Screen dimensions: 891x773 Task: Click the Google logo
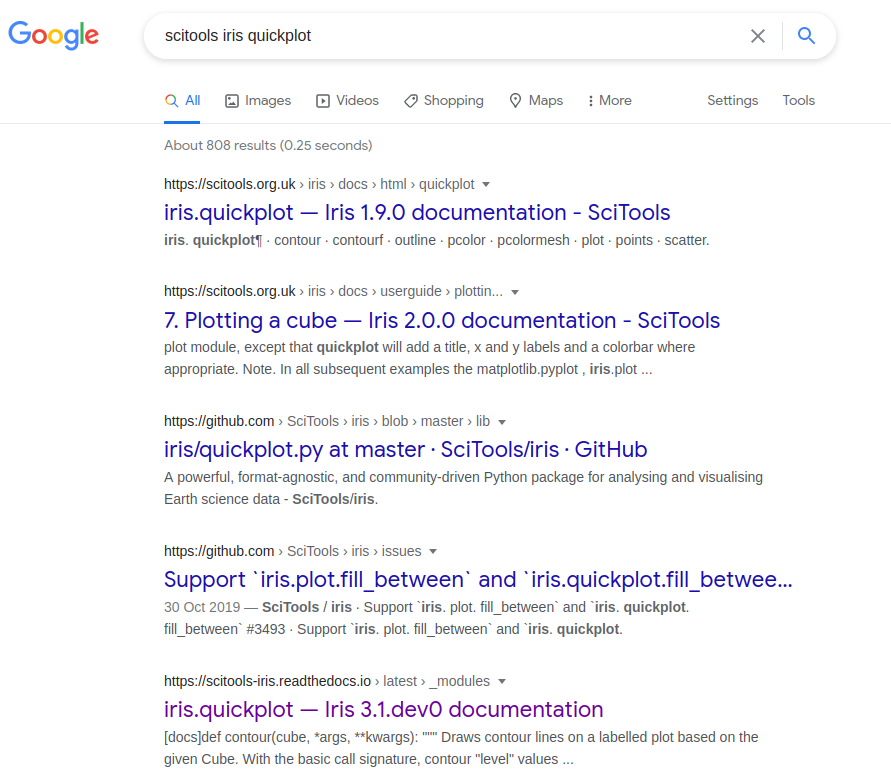[53, 36]
